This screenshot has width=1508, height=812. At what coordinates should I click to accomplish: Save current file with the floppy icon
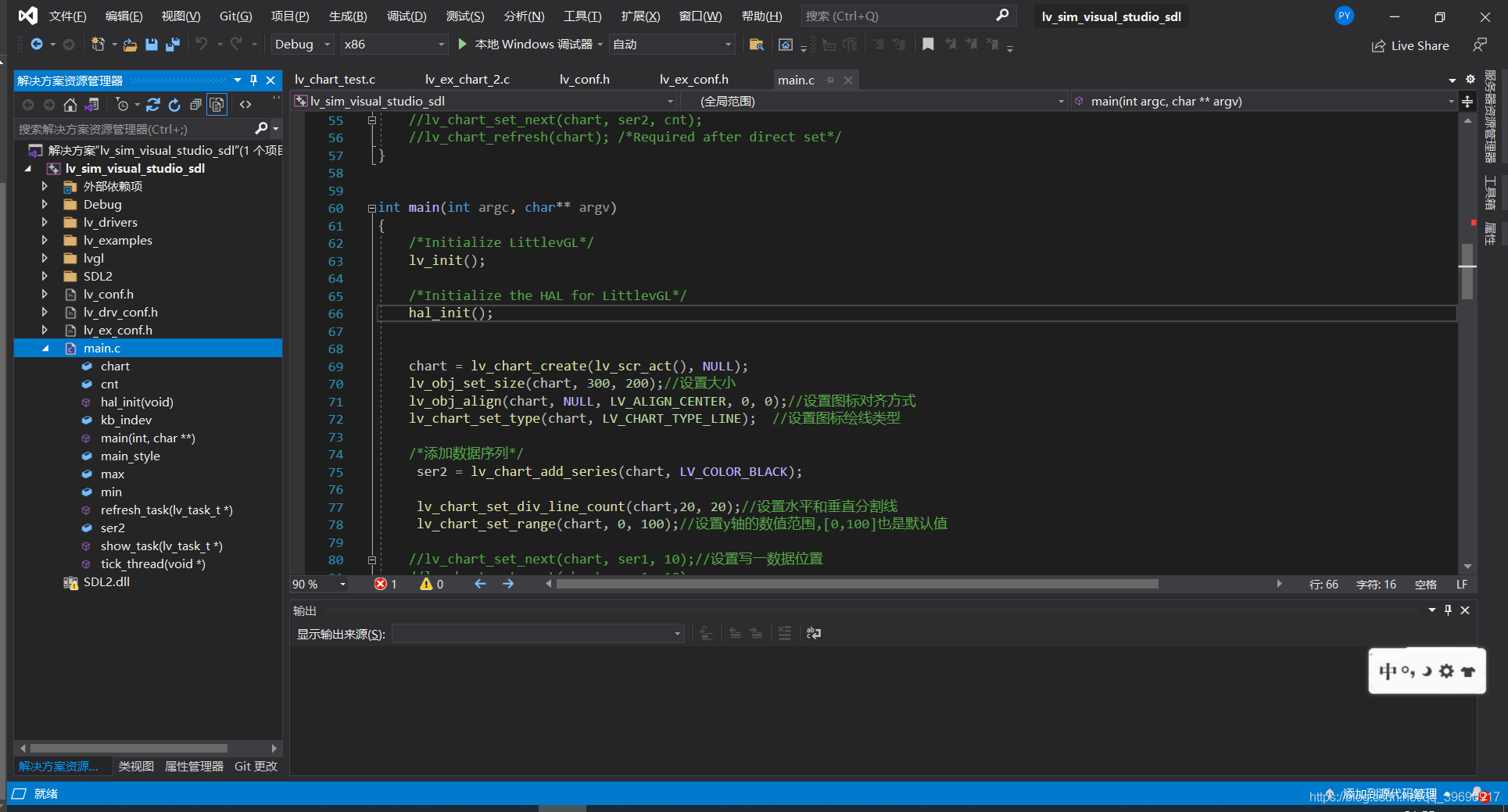(152, 45)
